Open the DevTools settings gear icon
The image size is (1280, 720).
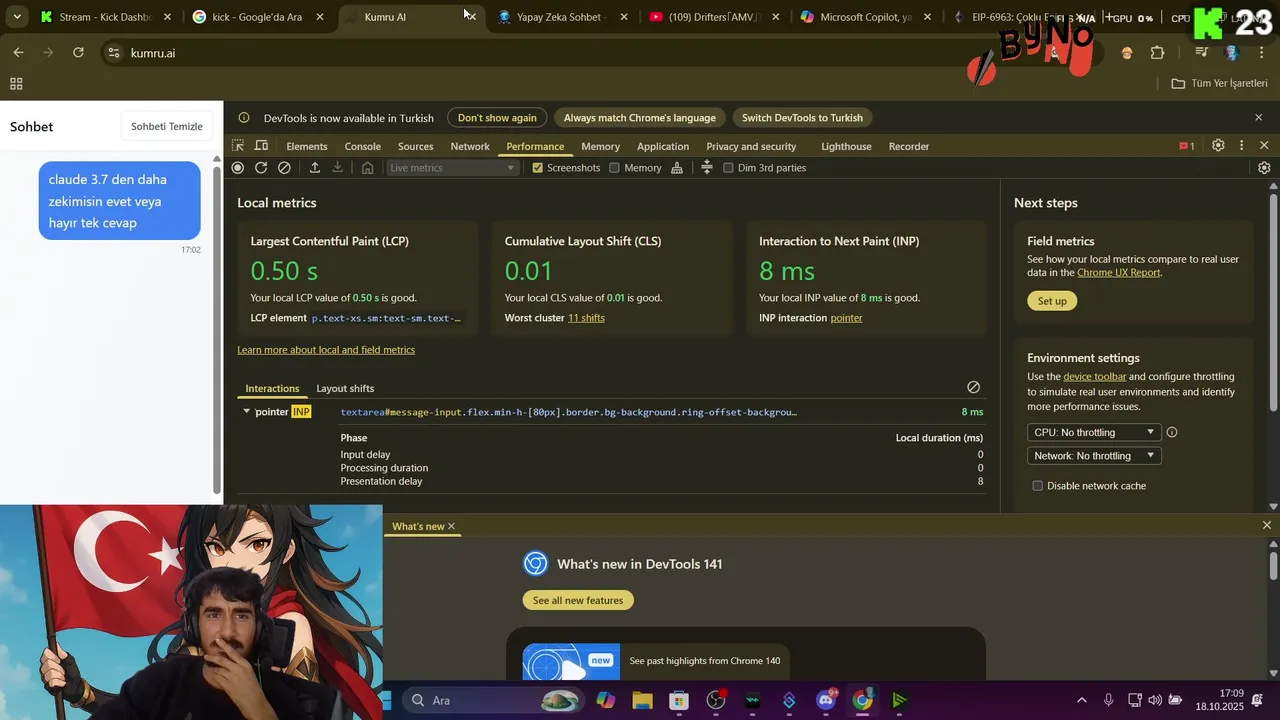click(x=1218, y=146)
